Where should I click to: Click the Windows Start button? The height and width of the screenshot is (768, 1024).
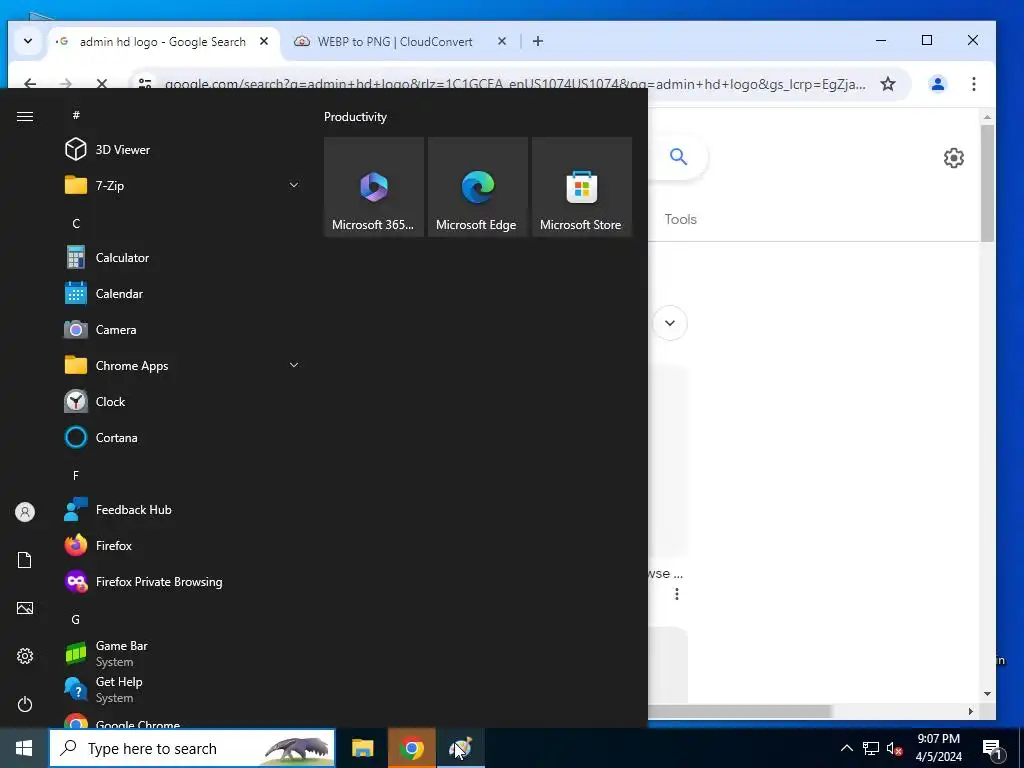[24, 748]
